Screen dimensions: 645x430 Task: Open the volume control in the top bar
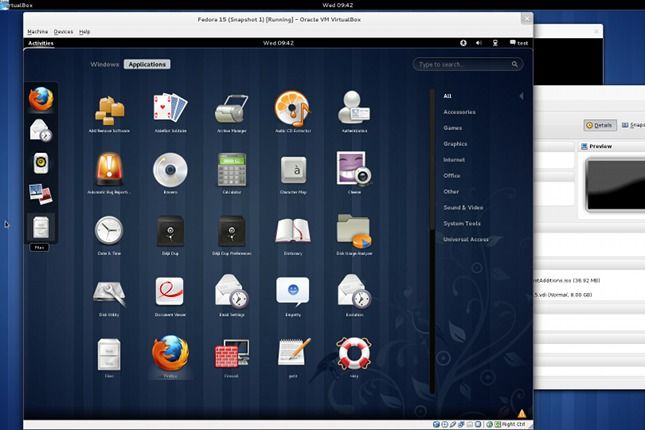(x=479, y=43)
